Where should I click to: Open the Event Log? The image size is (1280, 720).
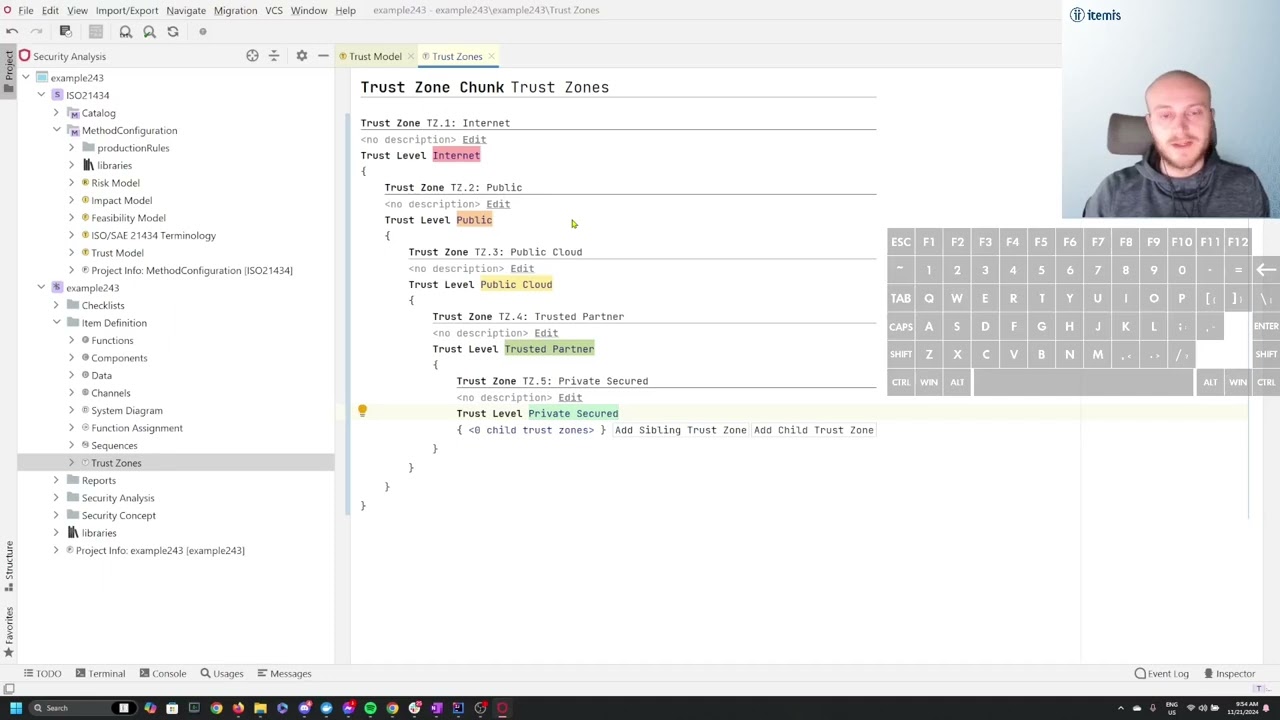click(1161, 673)
